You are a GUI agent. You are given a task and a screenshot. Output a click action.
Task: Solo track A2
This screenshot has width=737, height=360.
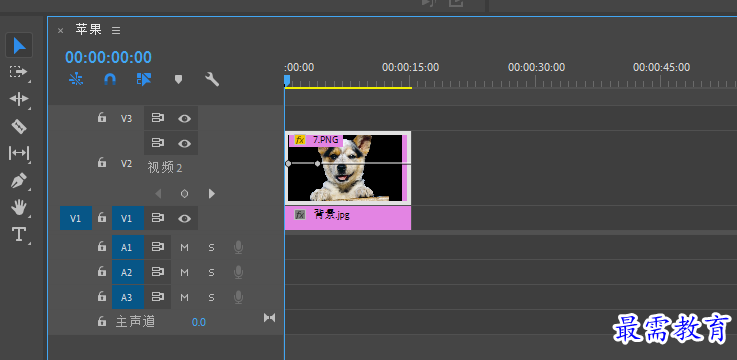[212, 272]
